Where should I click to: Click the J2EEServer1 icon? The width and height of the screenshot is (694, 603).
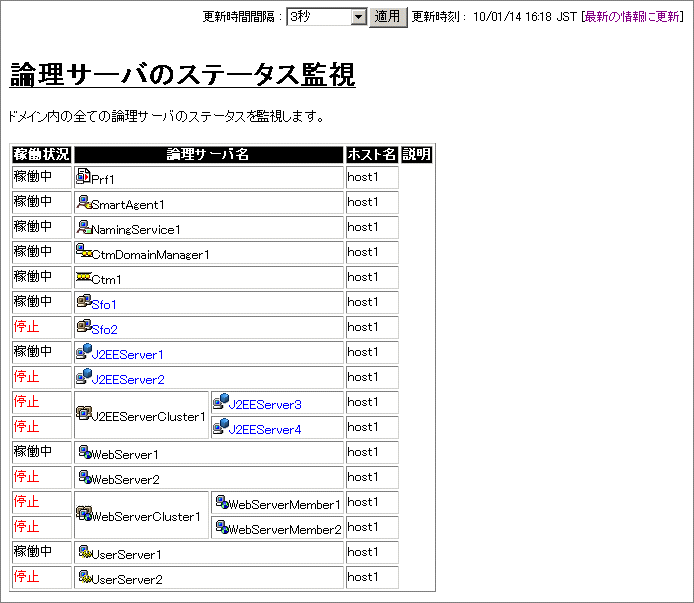click(84, 351)
